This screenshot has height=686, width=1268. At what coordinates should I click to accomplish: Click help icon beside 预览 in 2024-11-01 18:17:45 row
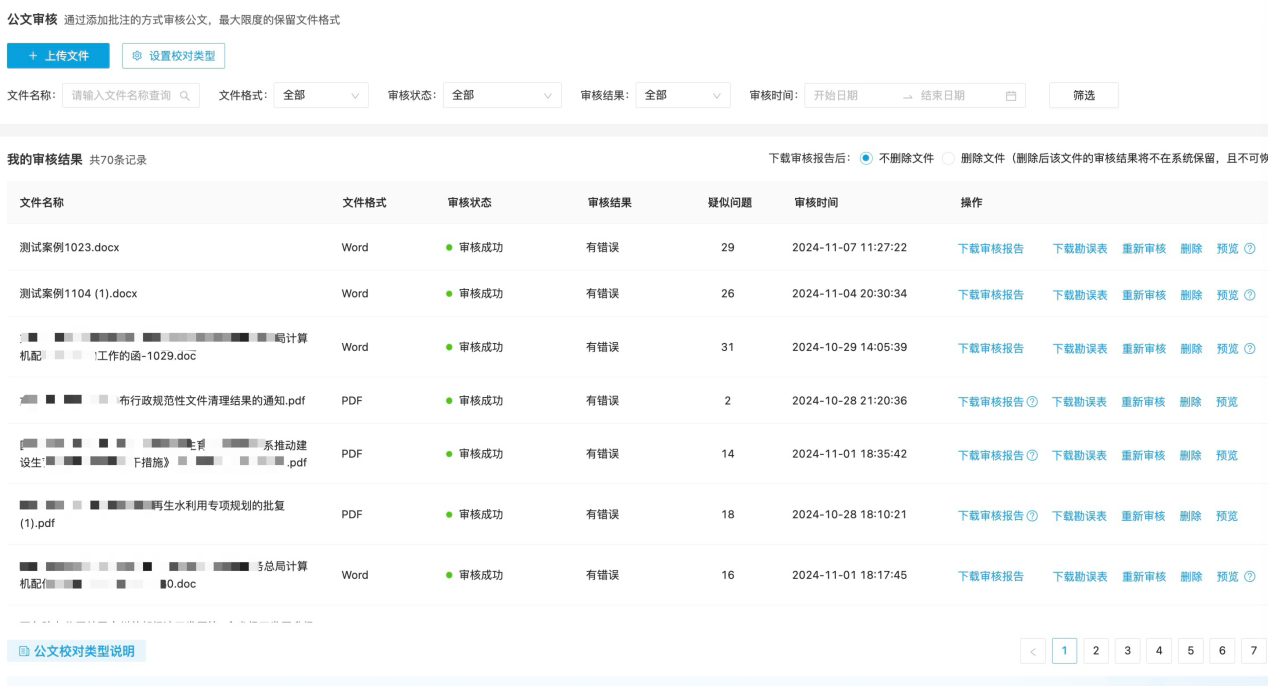click(x=1250, y=576)
